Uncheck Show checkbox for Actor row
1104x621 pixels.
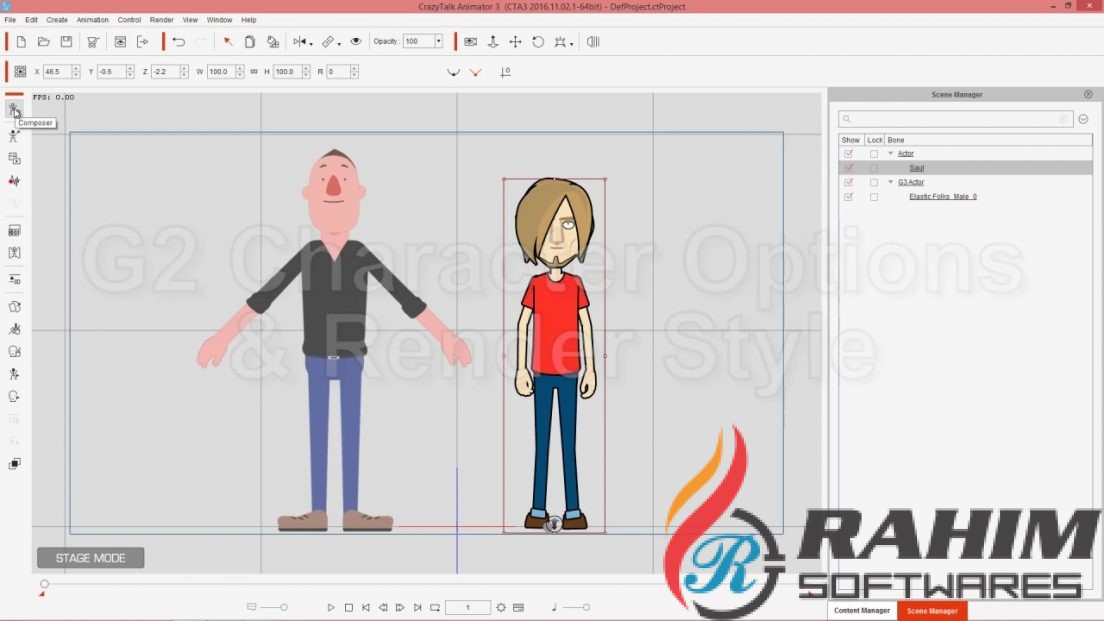(849, 154)
